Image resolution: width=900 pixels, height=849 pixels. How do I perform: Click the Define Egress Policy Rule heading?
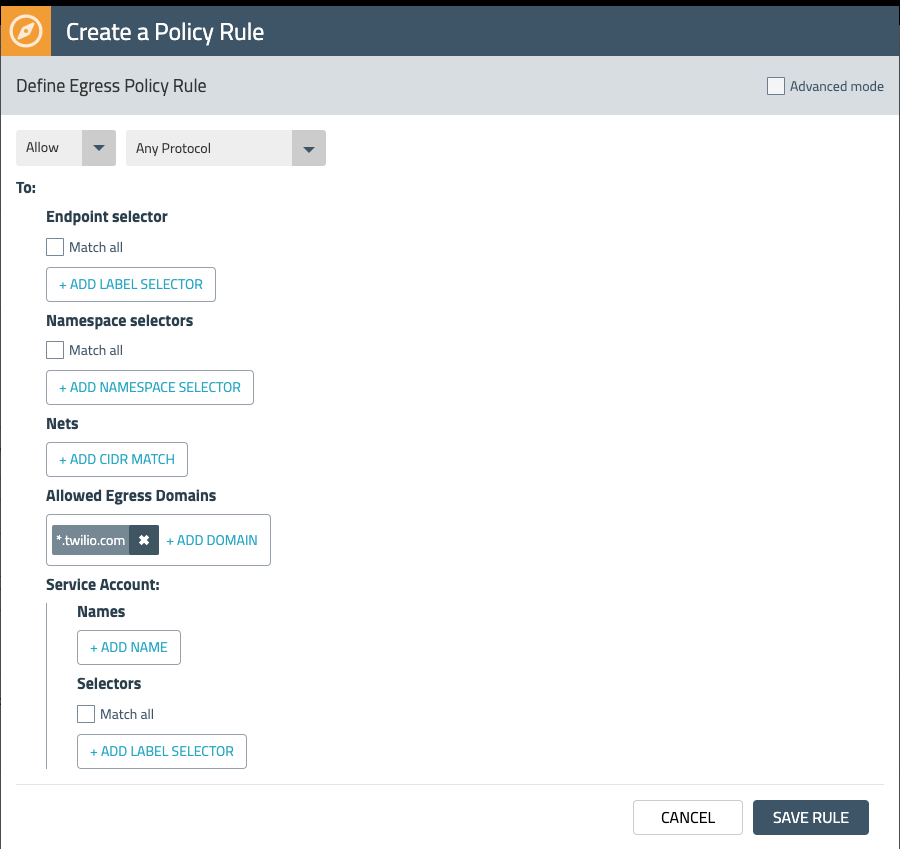[111, 86]
